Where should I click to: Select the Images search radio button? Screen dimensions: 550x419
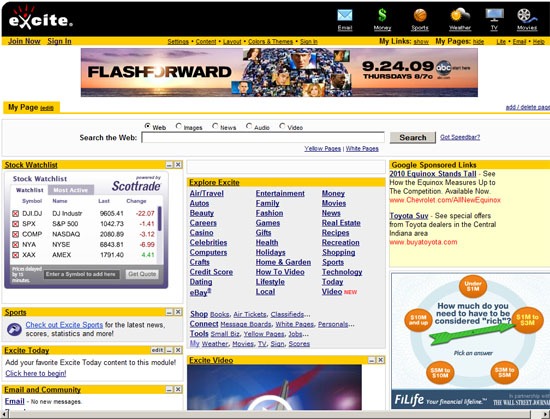click(x=179, y=126)
